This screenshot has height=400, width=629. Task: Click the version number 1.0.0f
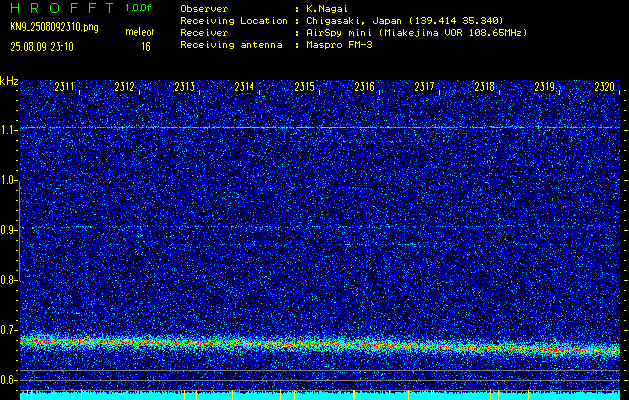click(138, 8)
